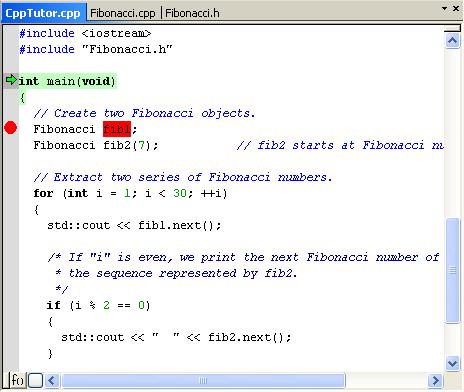
Task: Click the red breakpoint marker in margin
Action: pos(11,128)
